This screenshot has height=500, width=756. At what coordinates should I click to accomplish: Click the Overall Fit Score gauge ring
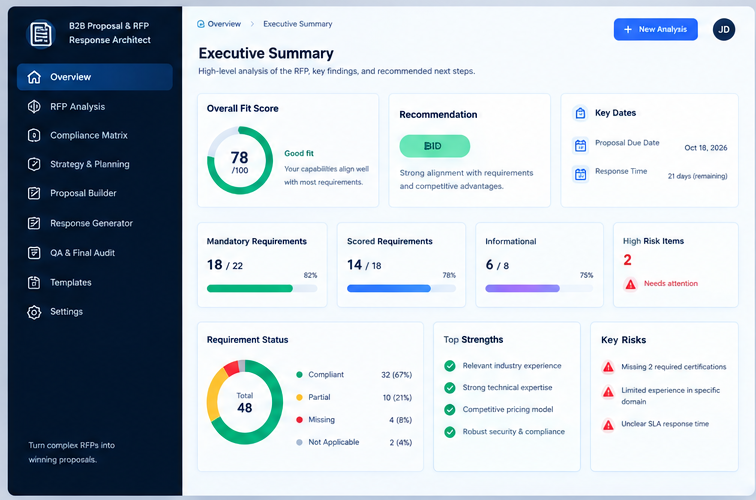pyautogui.click(x=240, y=161)
